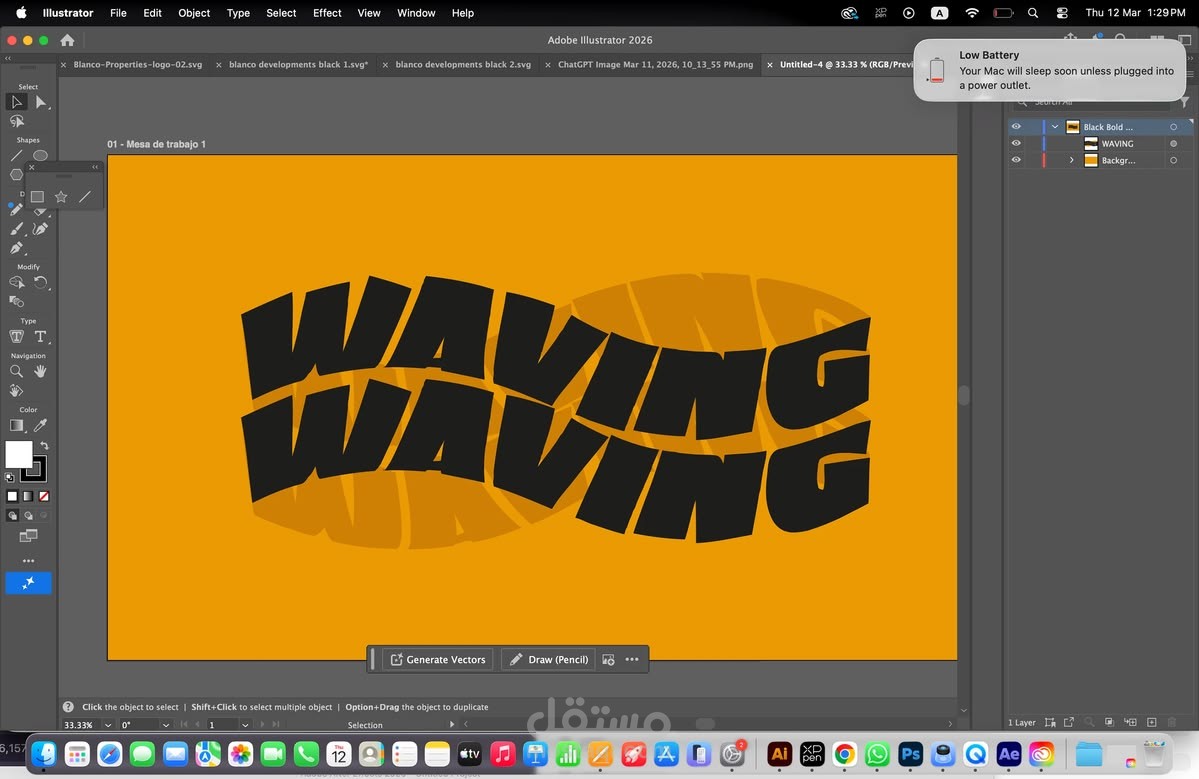Open zoom level 33.33% dropdown

(x=108, y=725)
